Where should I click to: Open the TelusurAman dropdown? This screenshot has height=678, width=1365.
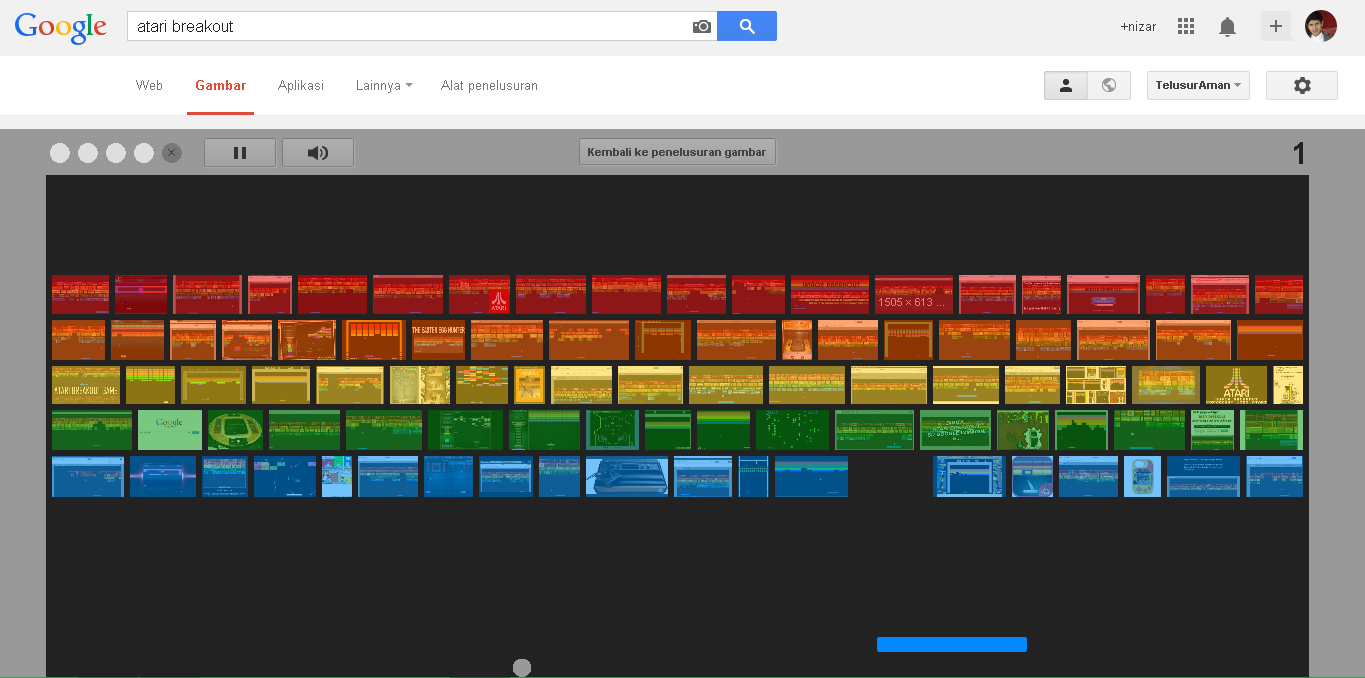point(1198,86)
